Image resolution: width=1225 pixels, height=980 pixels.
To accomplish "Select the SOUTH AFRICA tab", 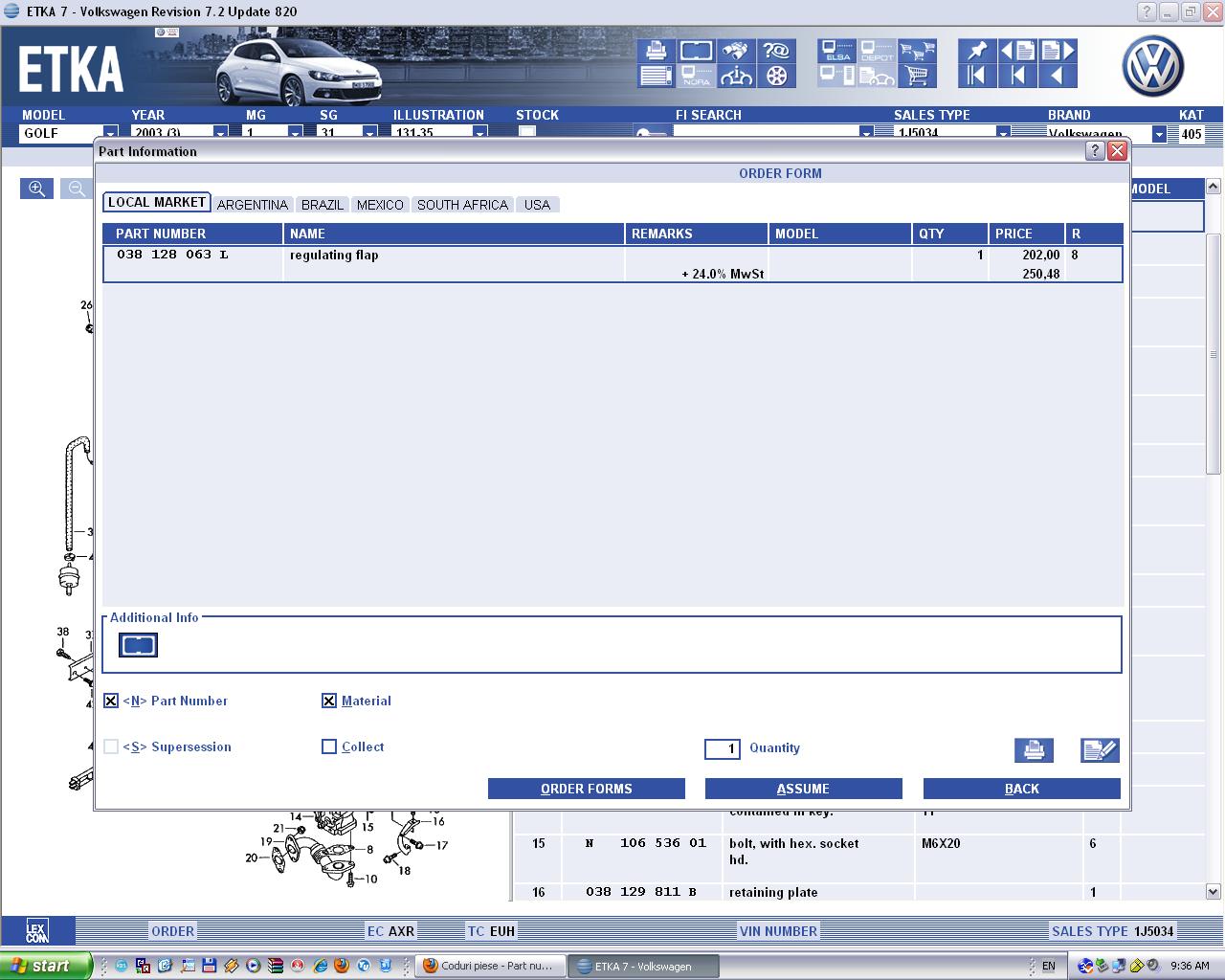I will point(462,205).
